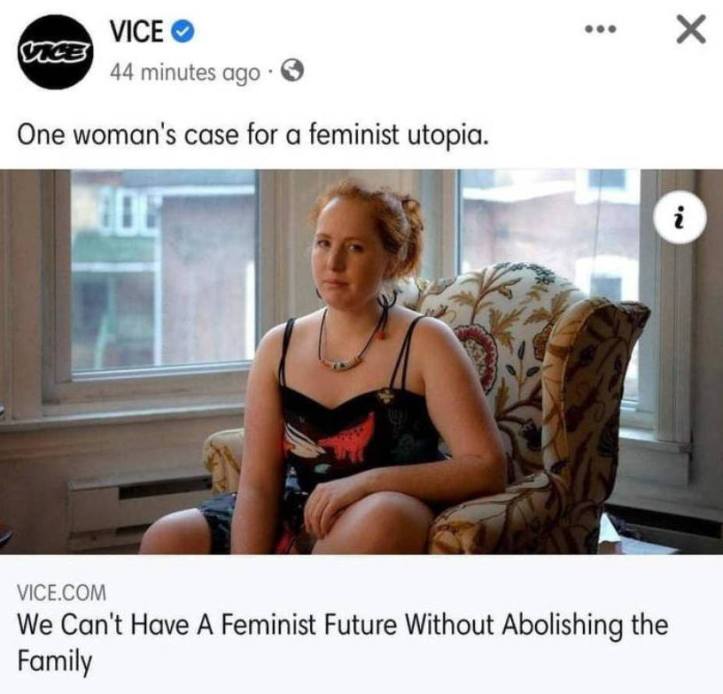
Task: Open the VICE page name link
Action: [x=136, y=31]
